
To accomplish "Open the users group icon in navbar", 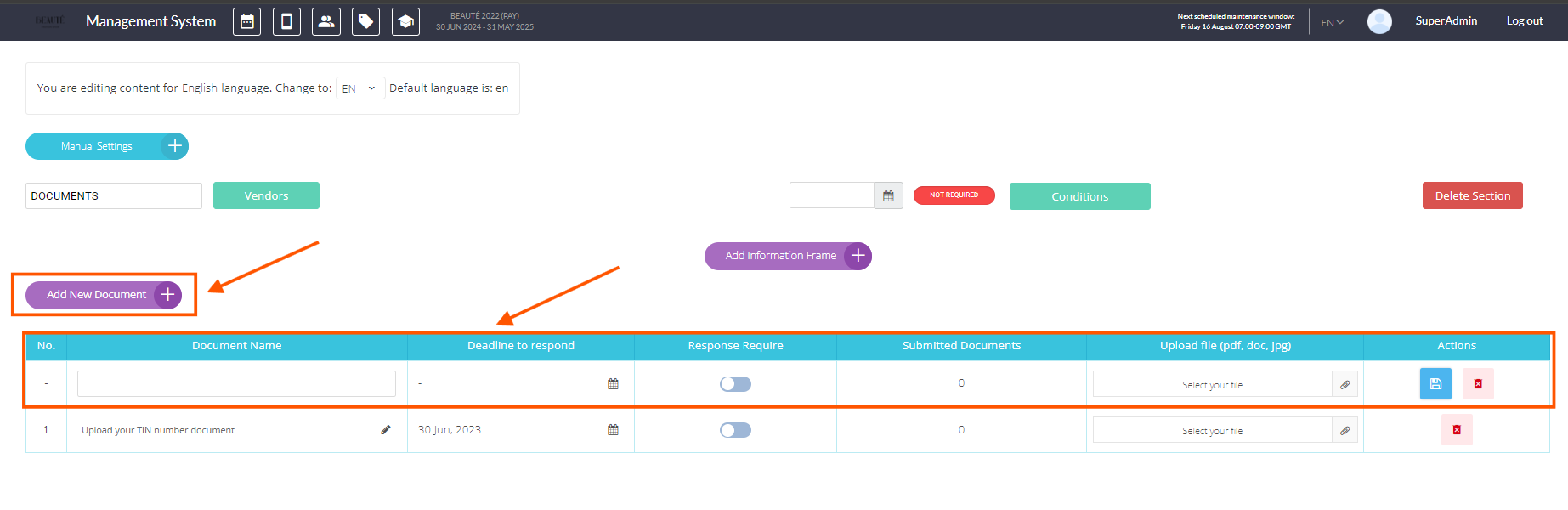I will click(x=326, y=22).
